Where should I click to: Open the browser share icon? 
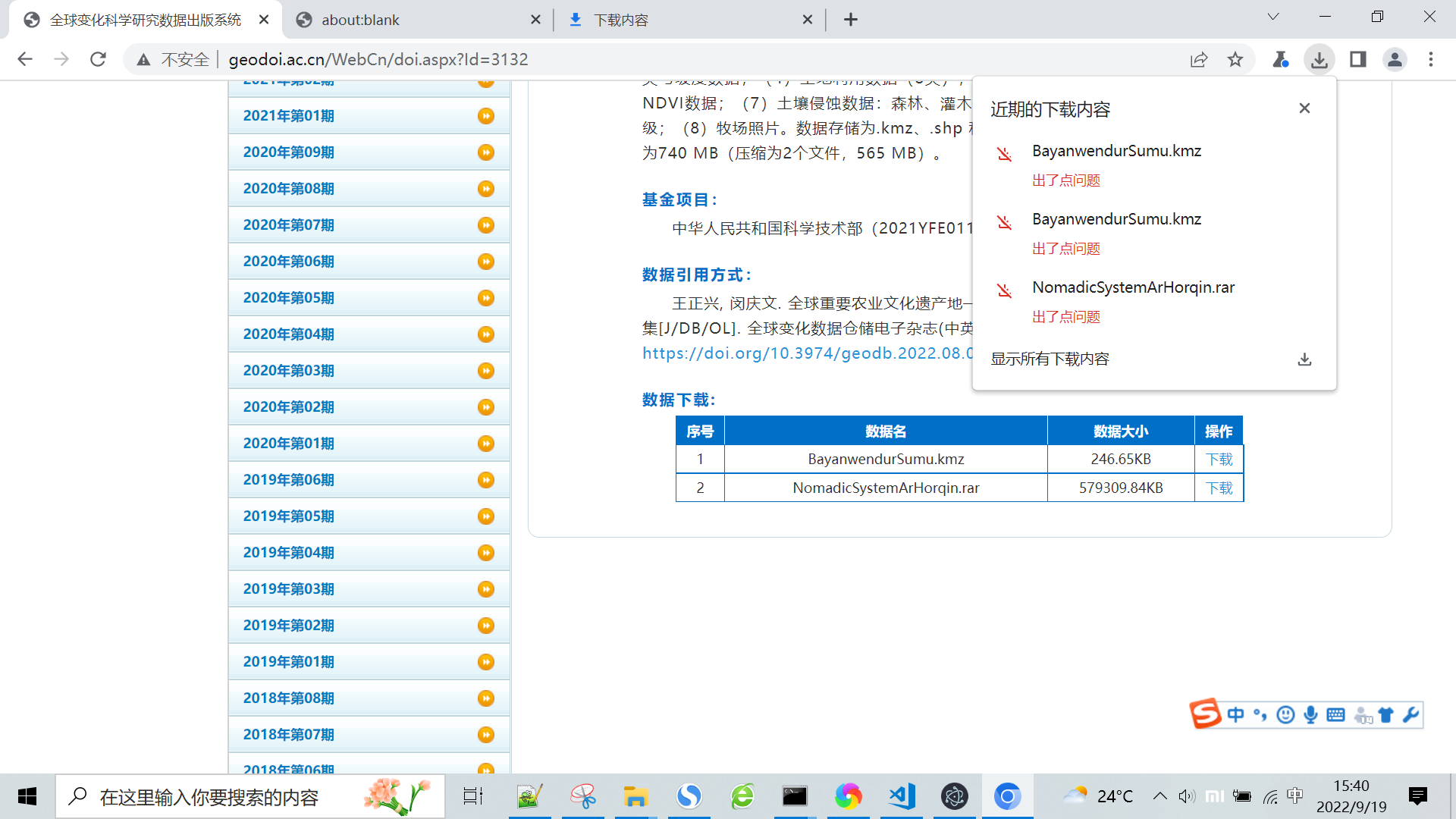coord(1198,59)
